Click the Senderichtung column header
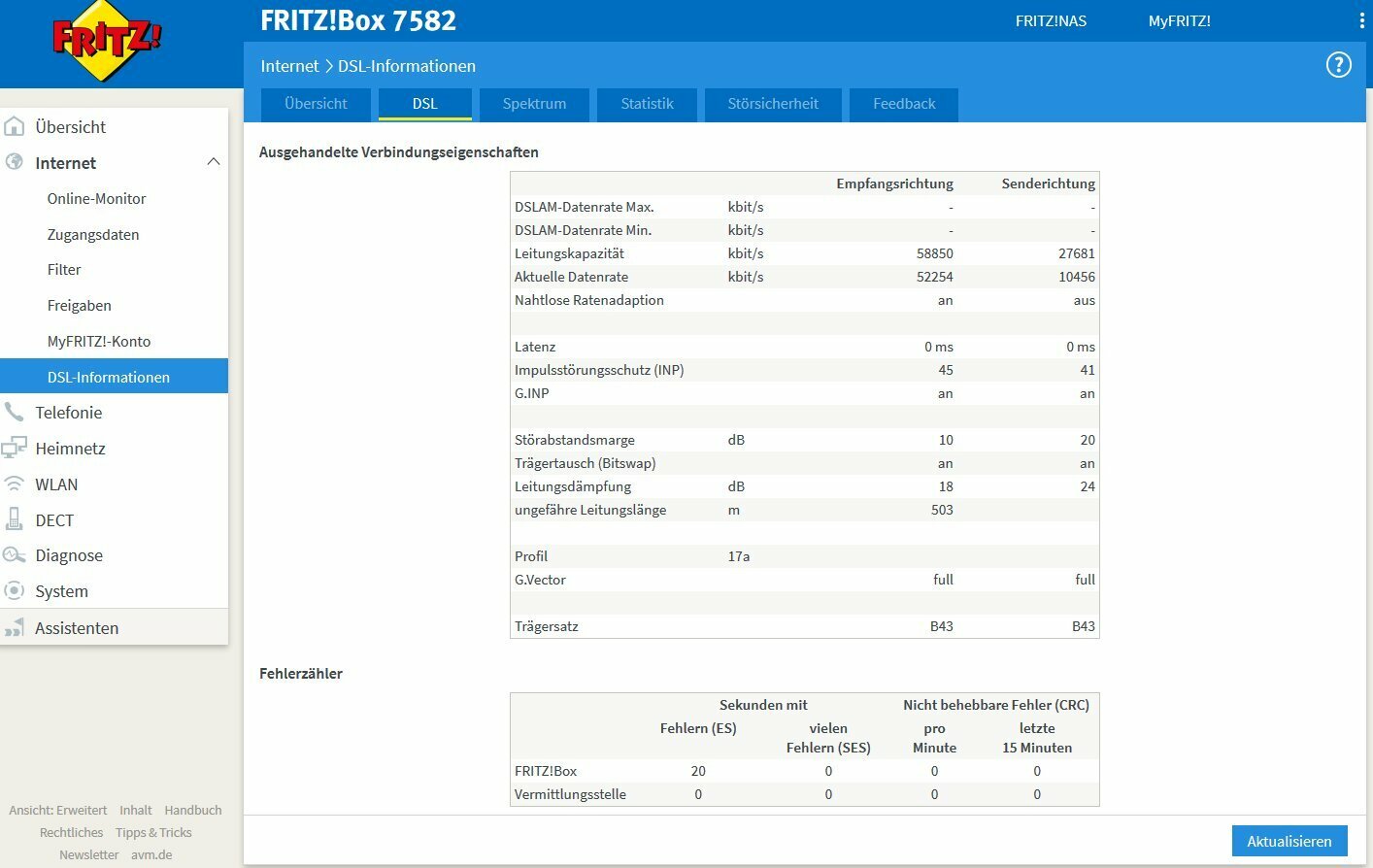 coord(1048,184)
